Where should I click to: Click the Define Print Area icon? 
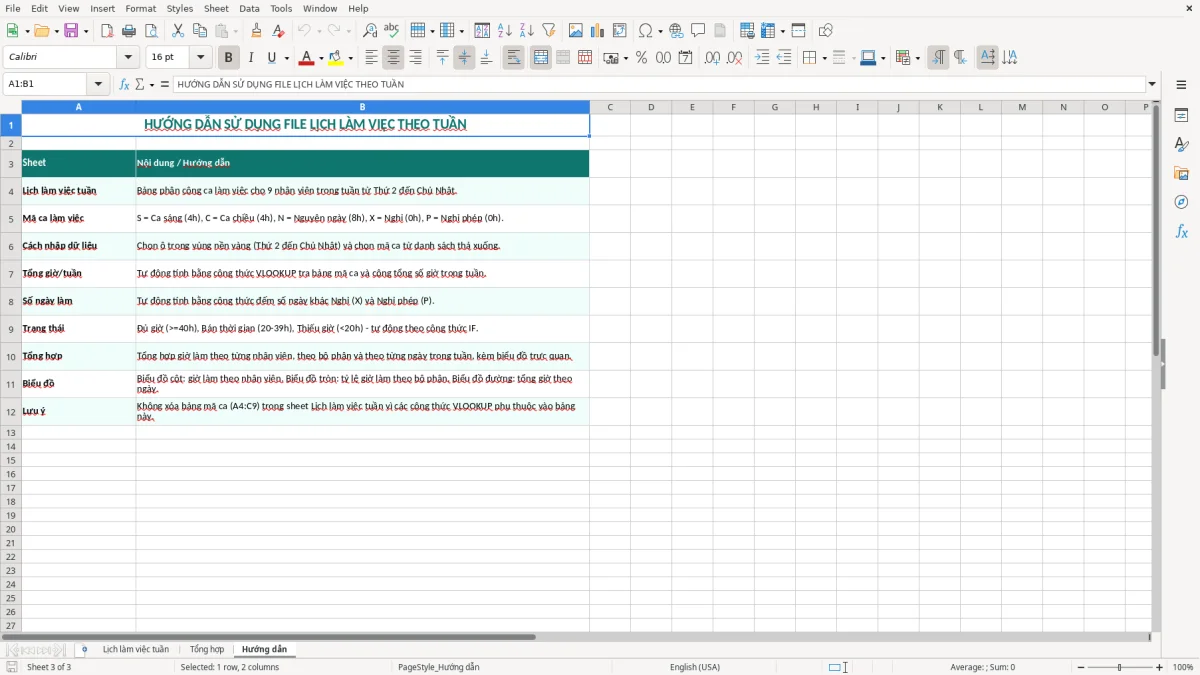click(747, 31)
